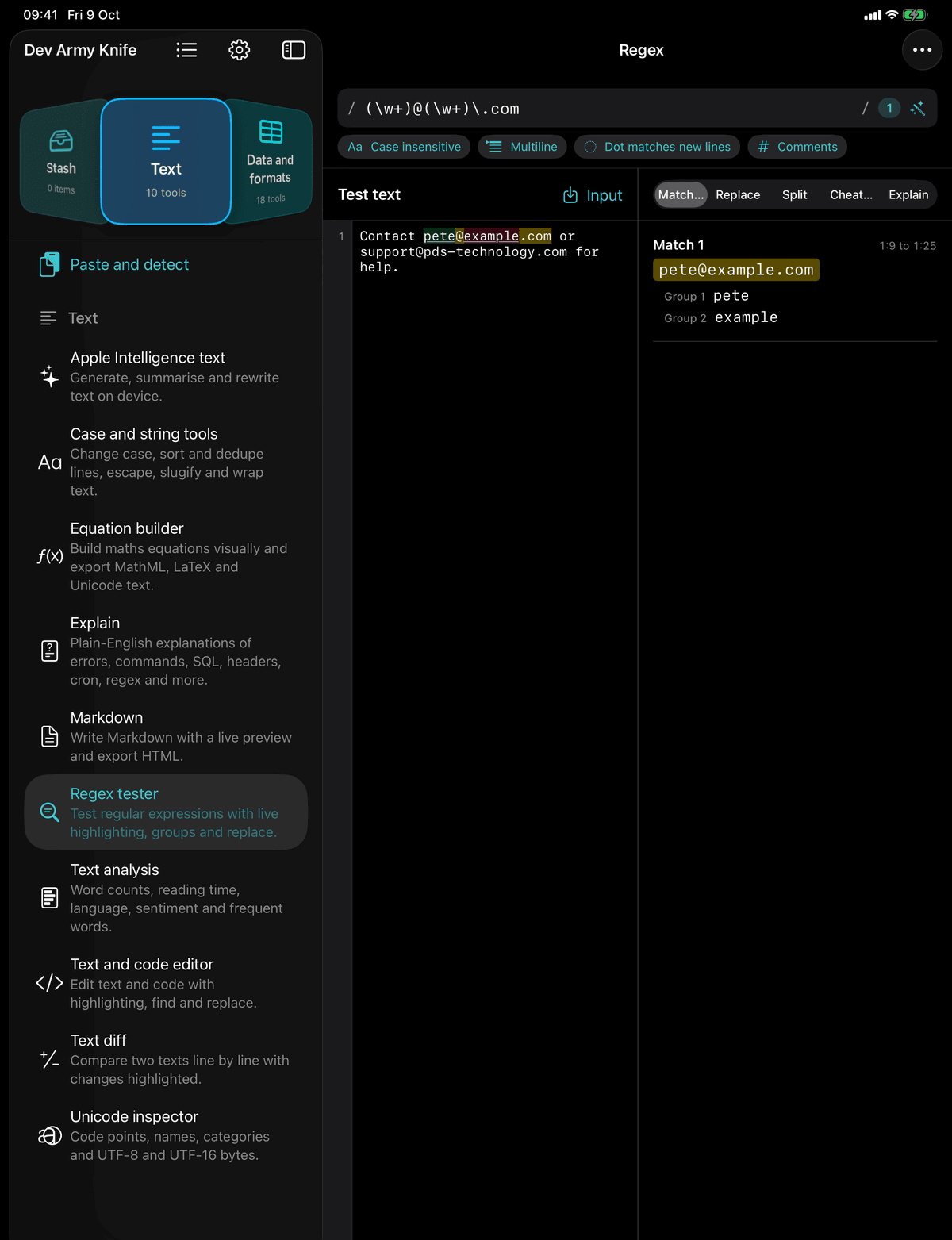Click the Apple Intelligence sparkle icon
Viewport: 952px width, 1240px height.
[x=49, y=376]
